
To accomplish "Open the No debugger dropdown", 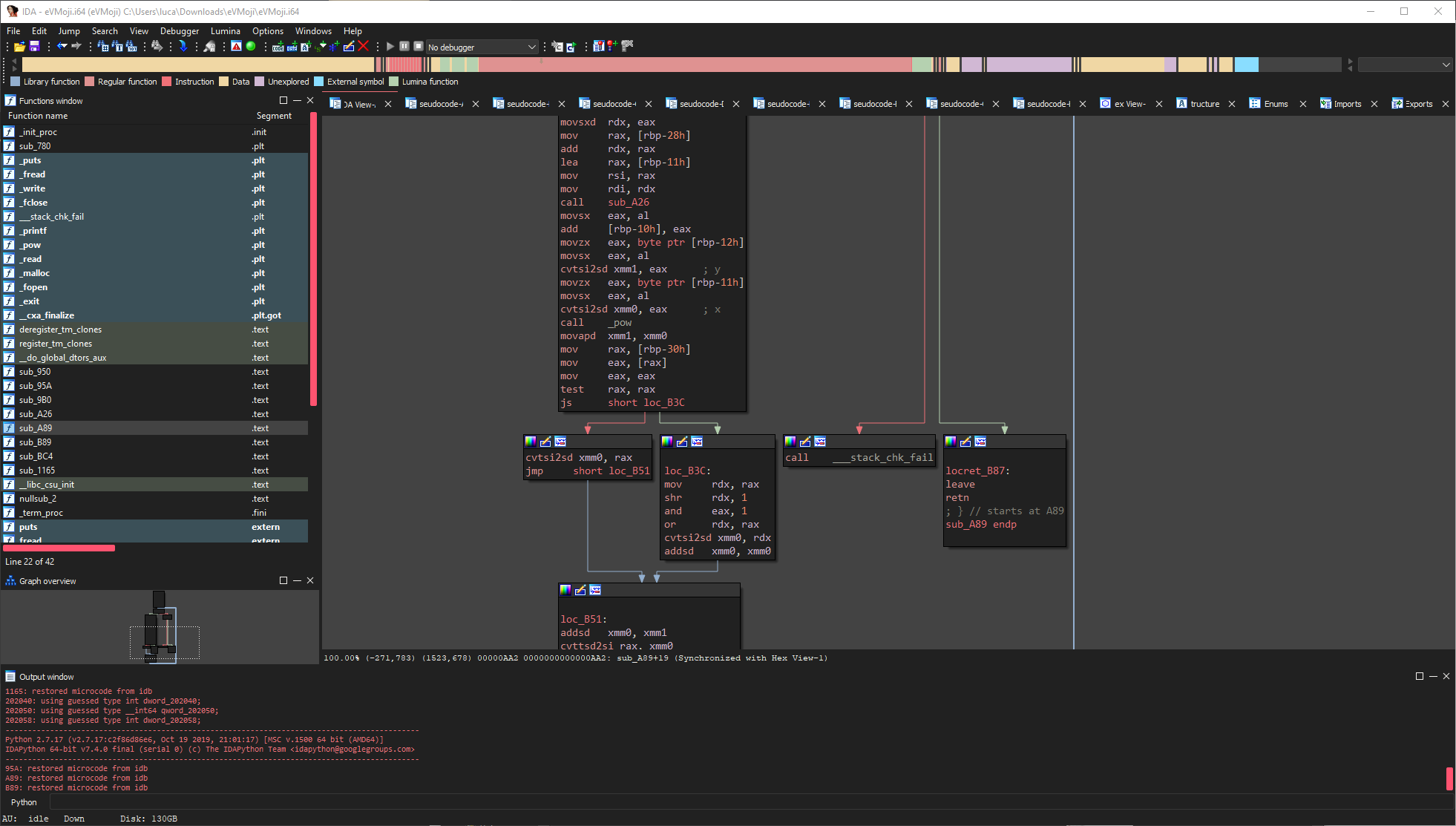I will [x=482, y=47].
